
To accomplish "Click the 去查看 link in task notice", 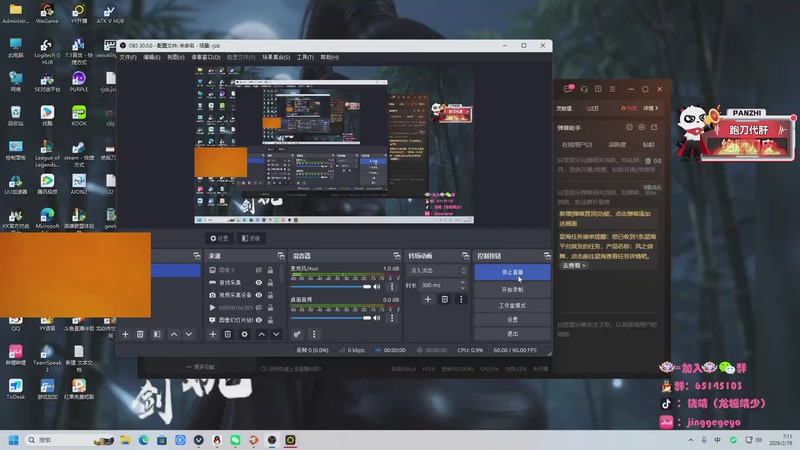I will [x=574, y=265].
